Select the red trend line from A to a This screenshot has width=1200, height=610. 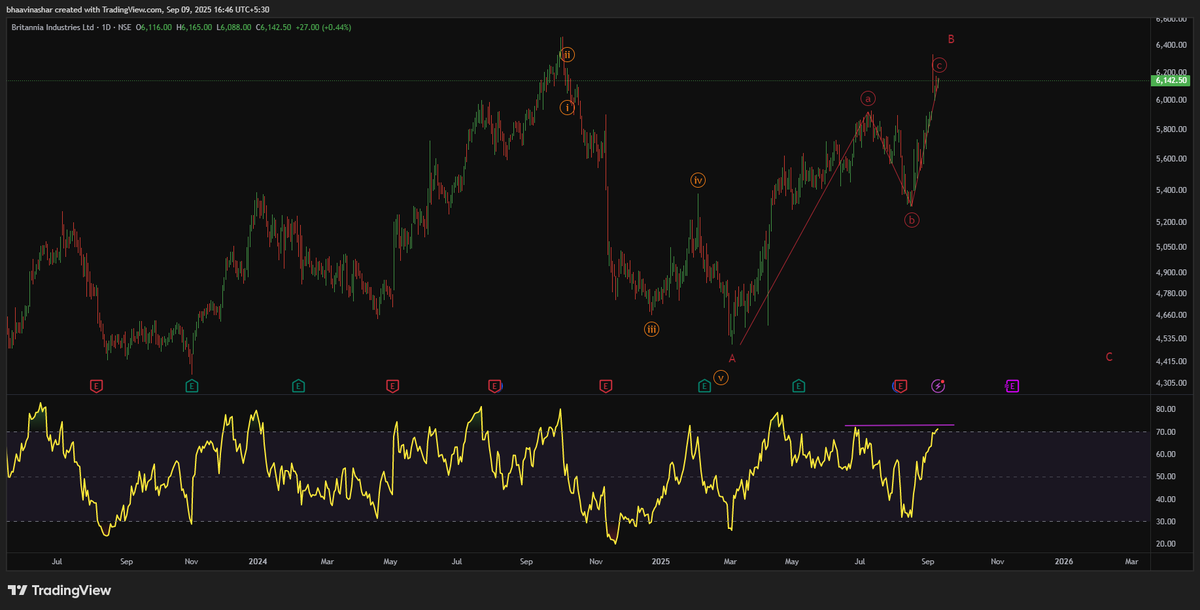(804, 229)
